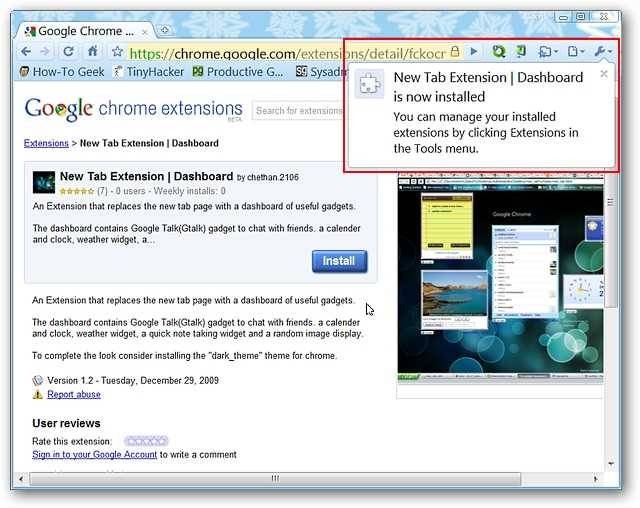Open the bookmarks folder dropdown in the toolbar
The width and height of the screenshot is (640, 508).
pos(547,51)
